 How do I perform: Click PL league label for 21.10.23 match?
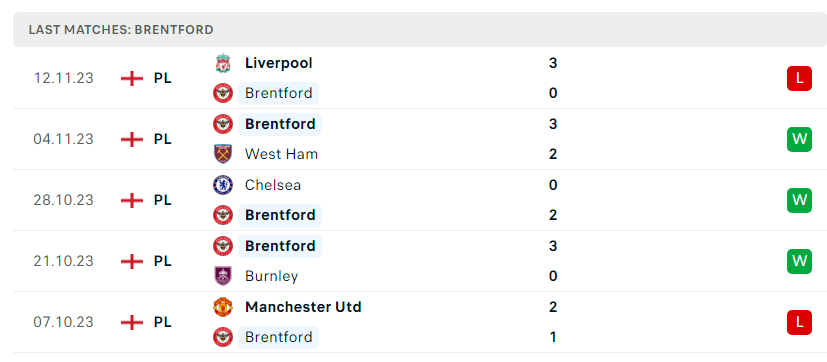point(162,261)
